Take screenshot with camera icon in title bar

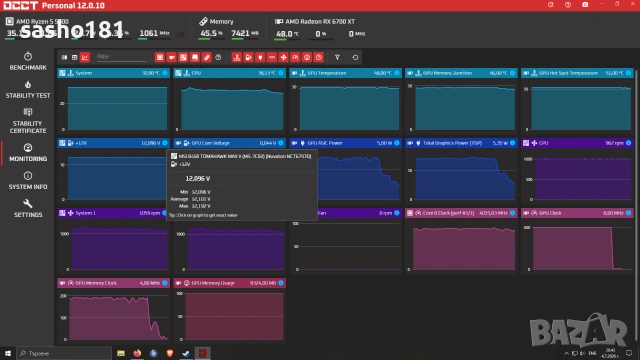(x=585, y=5)
